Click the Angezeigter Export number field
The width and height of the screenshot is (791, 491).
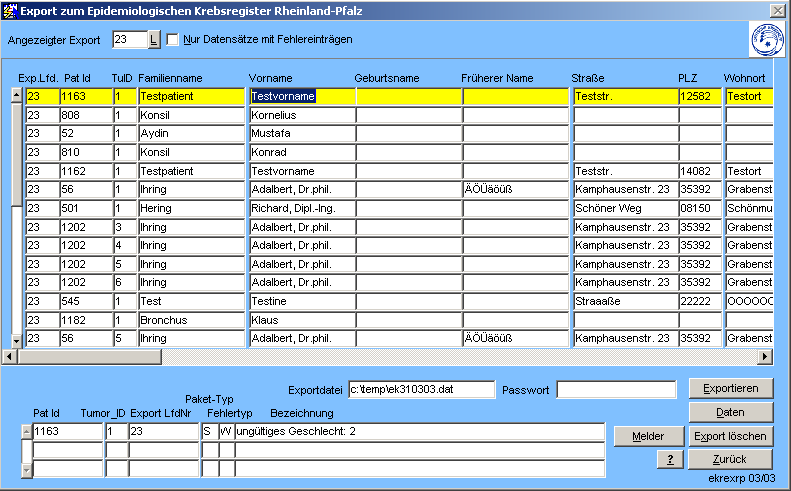(129, 40)
